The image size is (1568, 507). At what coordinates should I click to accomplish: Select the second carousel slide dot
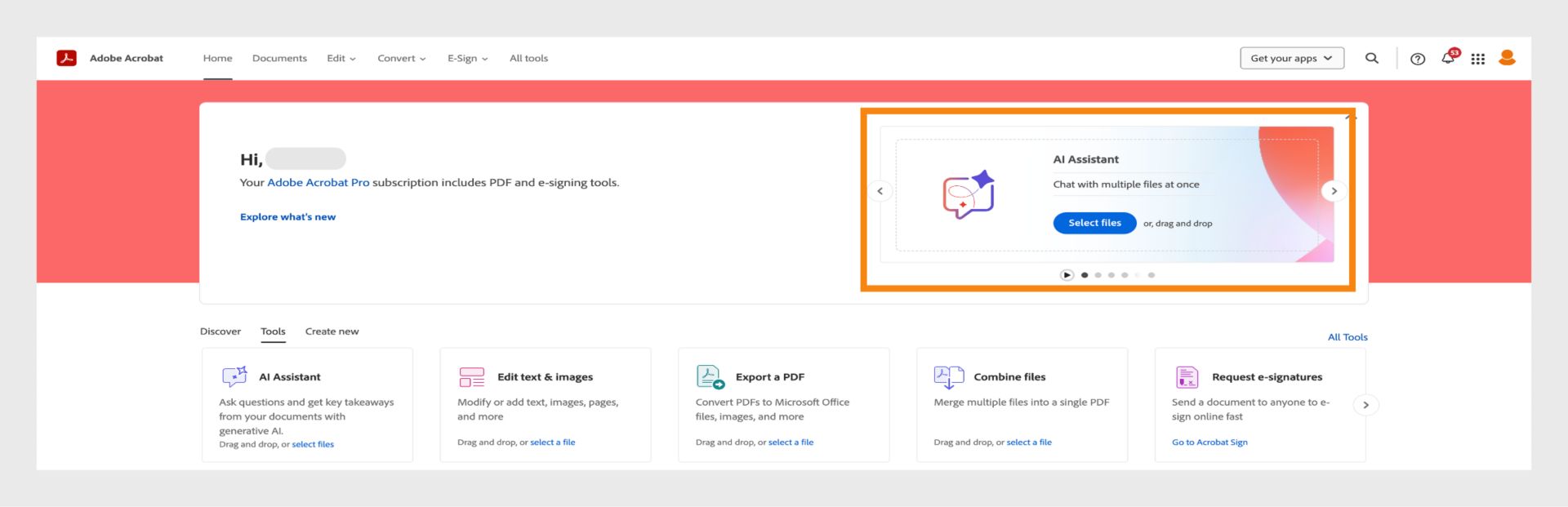(1098, 275)
